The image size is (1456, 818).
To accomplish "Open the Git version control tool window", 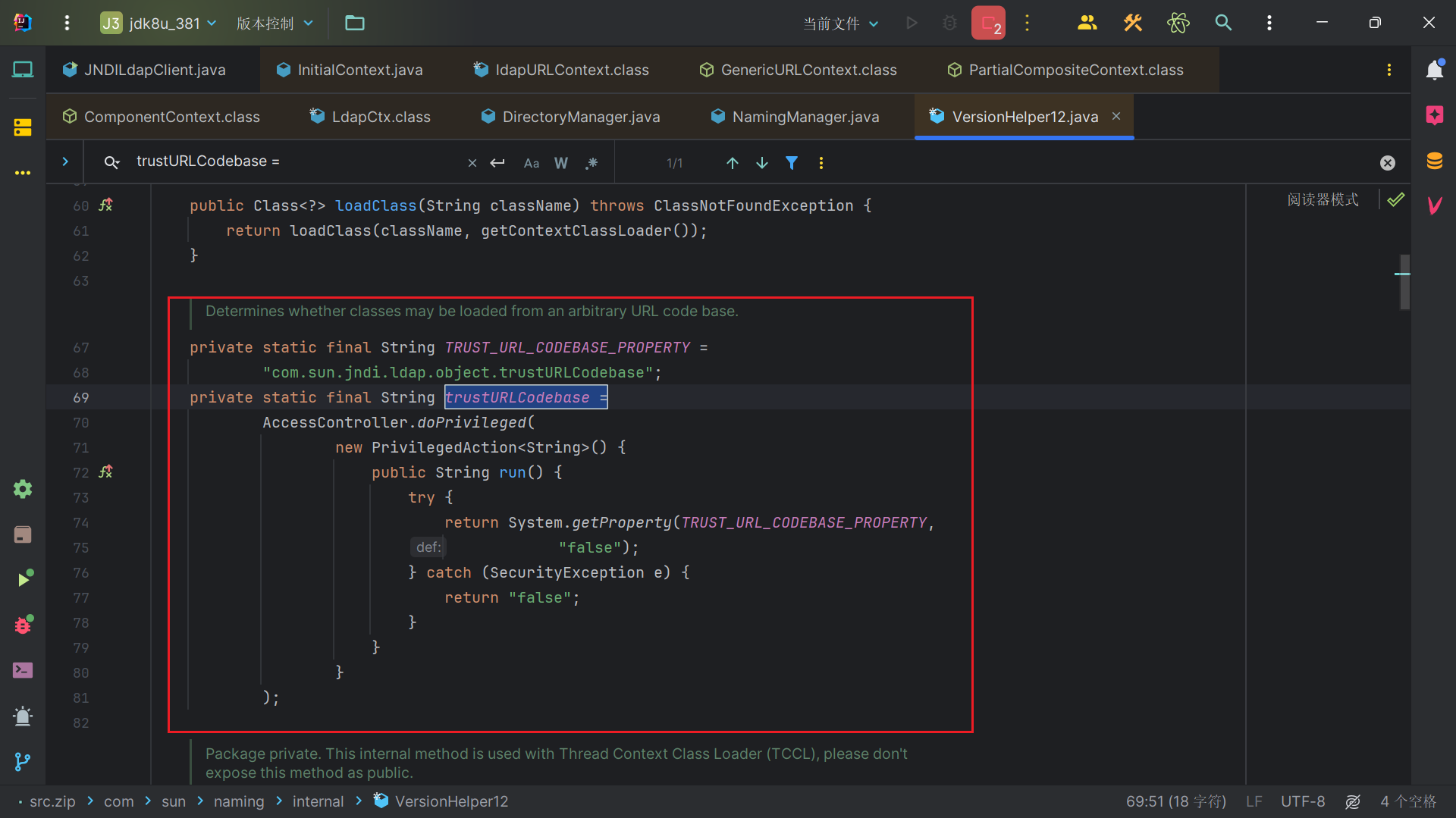I will (23, 761).
